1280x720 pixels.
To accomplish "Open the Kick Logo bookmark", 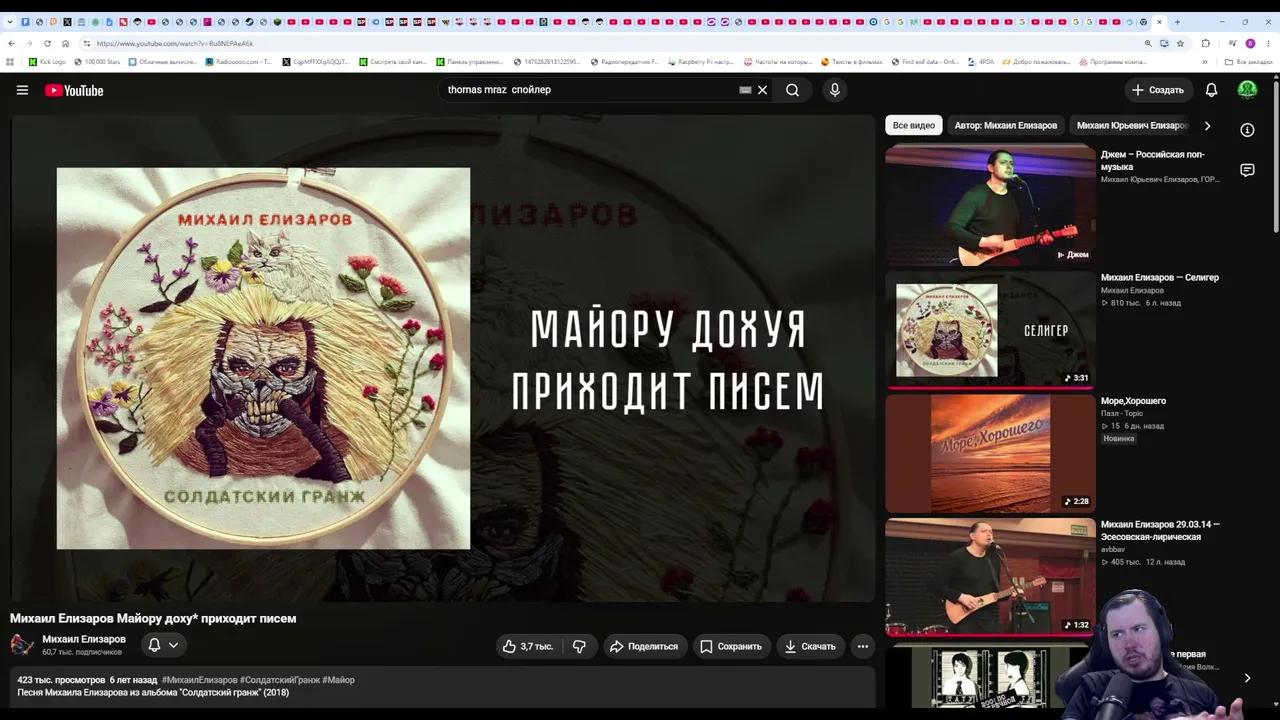I will tap(47, 62).
